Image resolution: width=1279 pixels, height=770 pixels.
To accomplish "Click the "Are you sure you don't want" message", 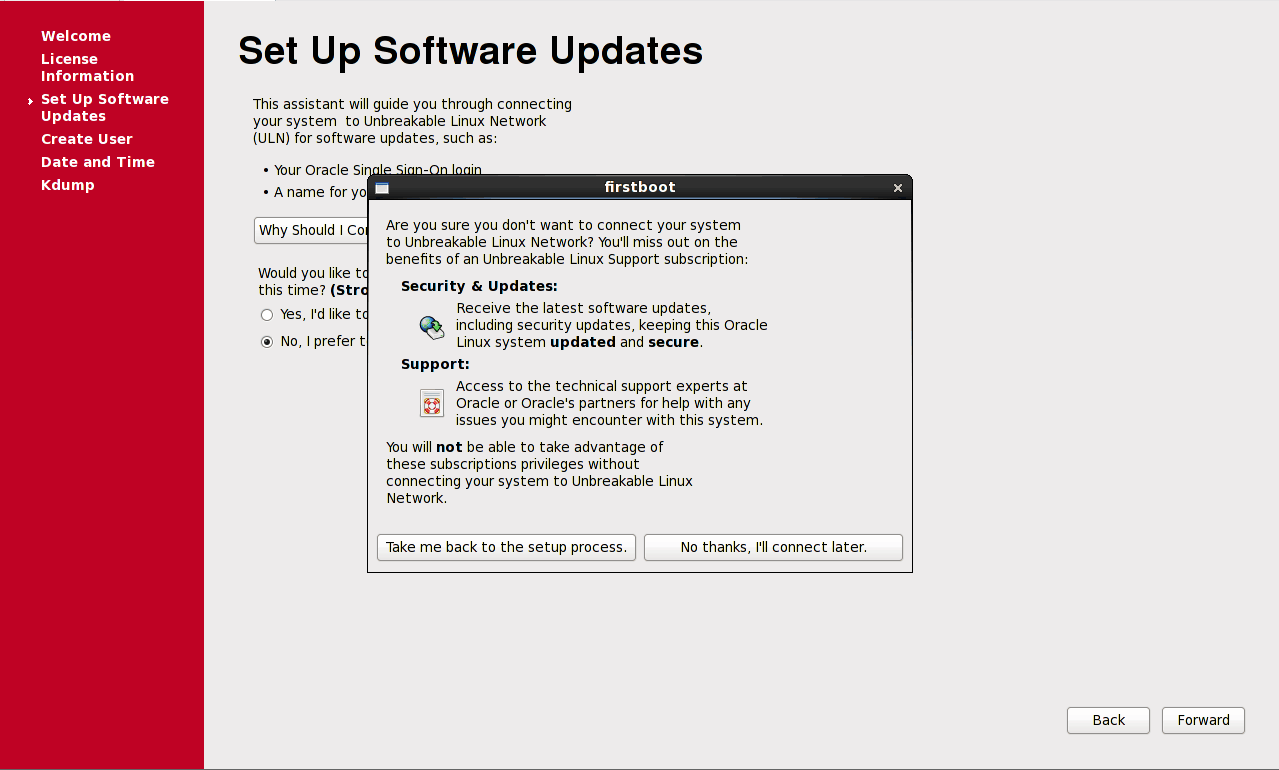I will coord(567,242).
